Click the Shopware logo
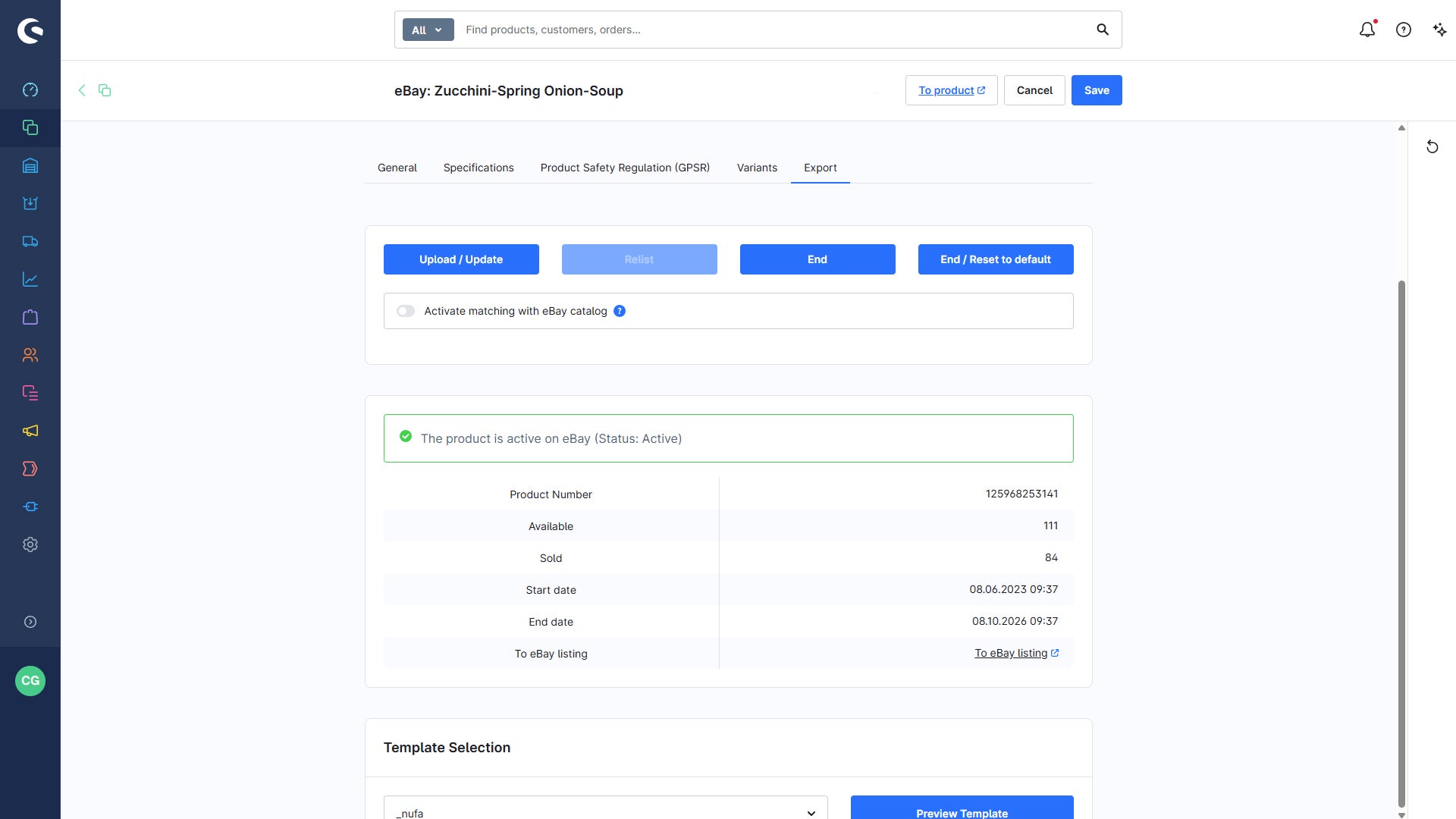This screenshot has width=1456, height=819. (x=30, y=30)
